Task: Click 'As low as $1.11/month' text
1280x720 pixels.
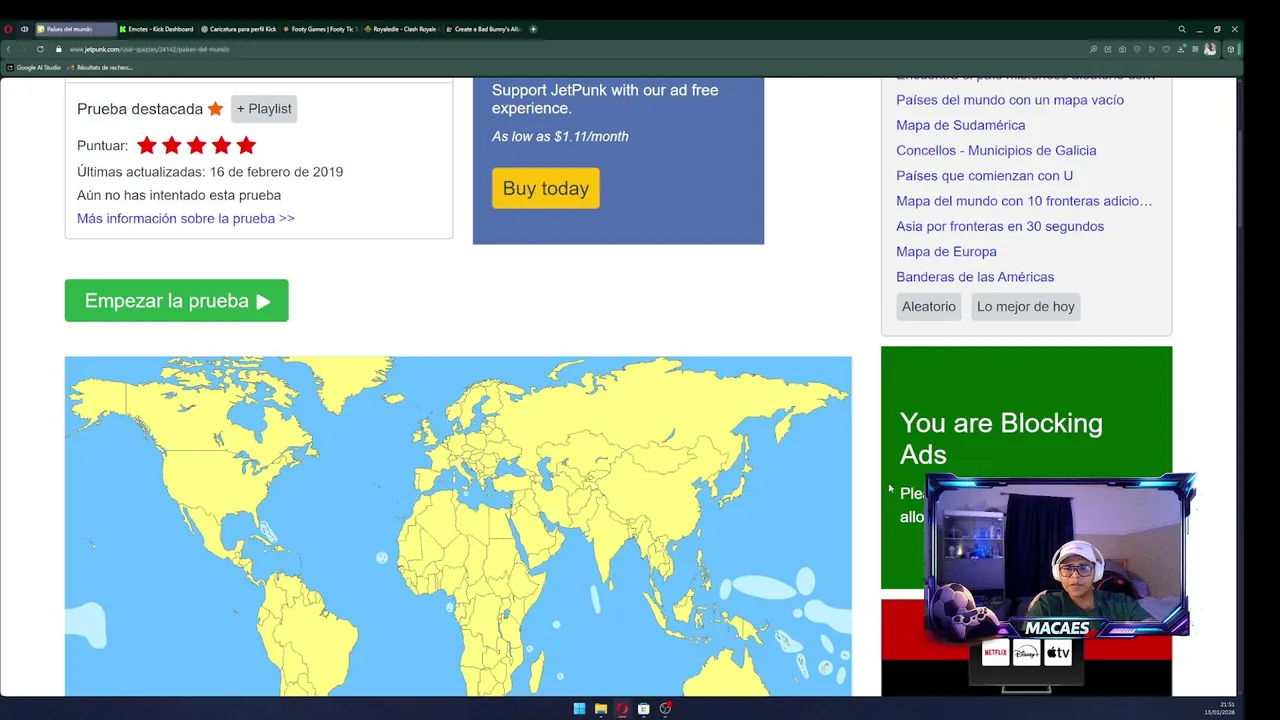Action: [560, 136]
